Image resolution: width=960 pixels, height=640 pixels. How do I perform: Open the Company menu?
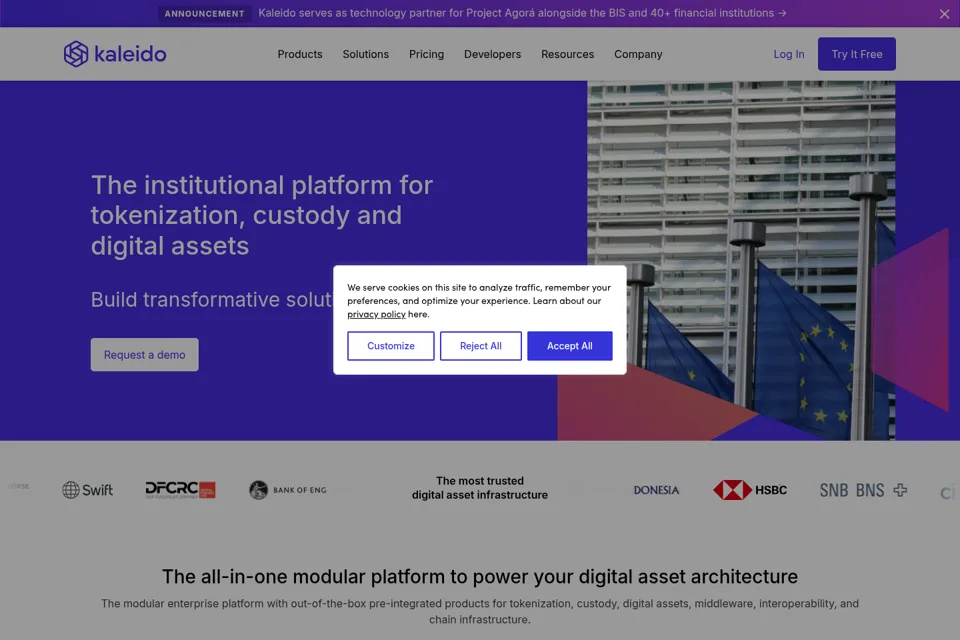tap(638, 54)
